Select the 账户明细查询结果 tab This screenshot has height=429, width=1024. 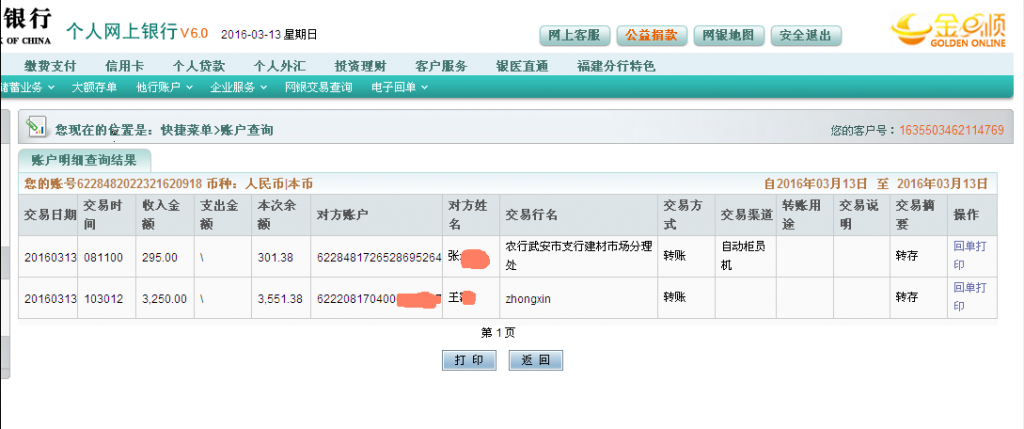(84, 159)
